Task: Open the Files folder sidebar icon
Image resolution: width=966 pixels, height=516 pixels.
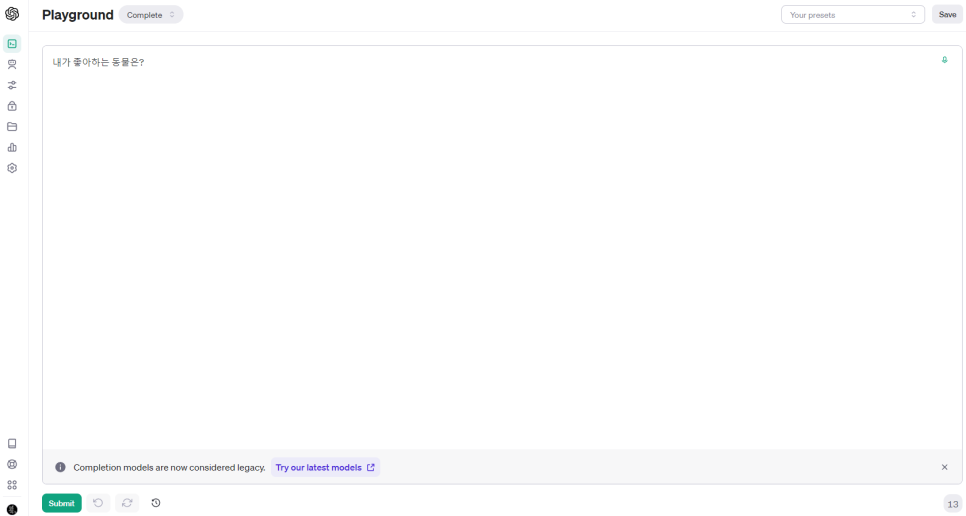Action: [12, 127]
